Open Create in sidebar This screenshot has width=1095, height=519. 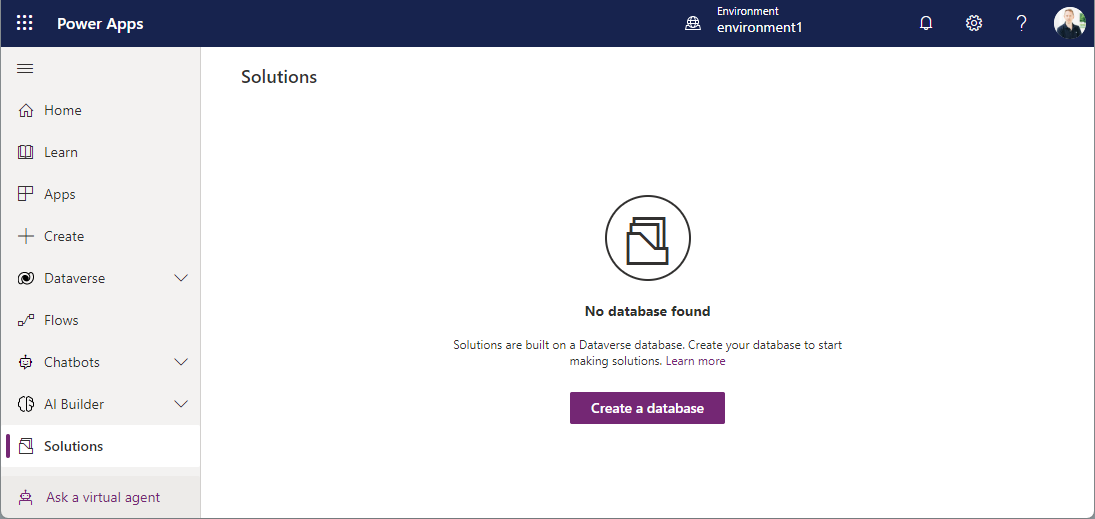tap(64, 236)
